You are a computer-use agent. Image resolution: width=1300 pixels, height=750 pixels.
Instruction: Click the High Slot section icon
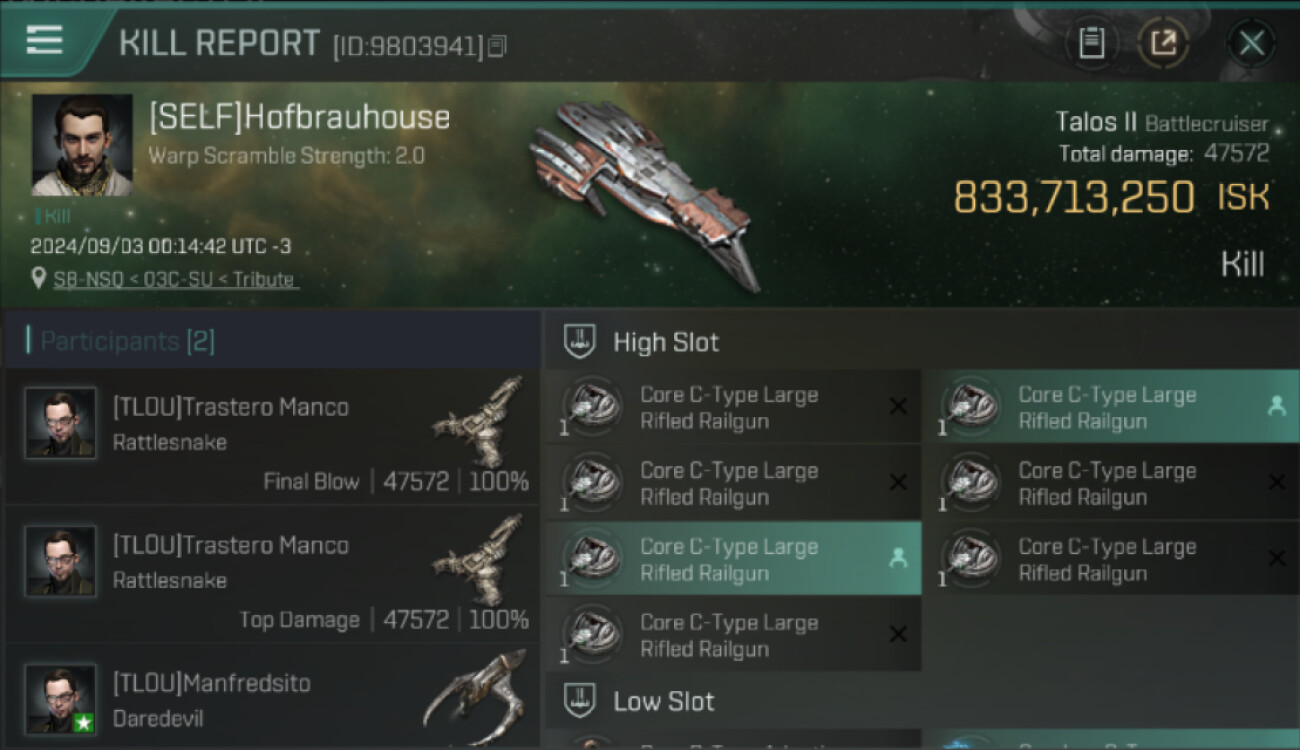tap(577, 342)
